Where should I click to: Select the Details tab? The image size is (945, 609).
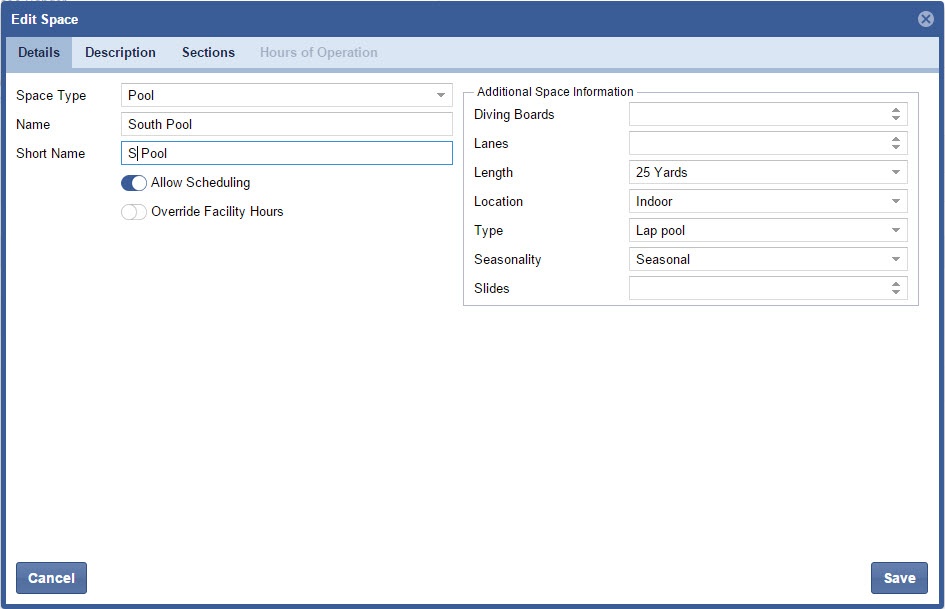[39, 53]
